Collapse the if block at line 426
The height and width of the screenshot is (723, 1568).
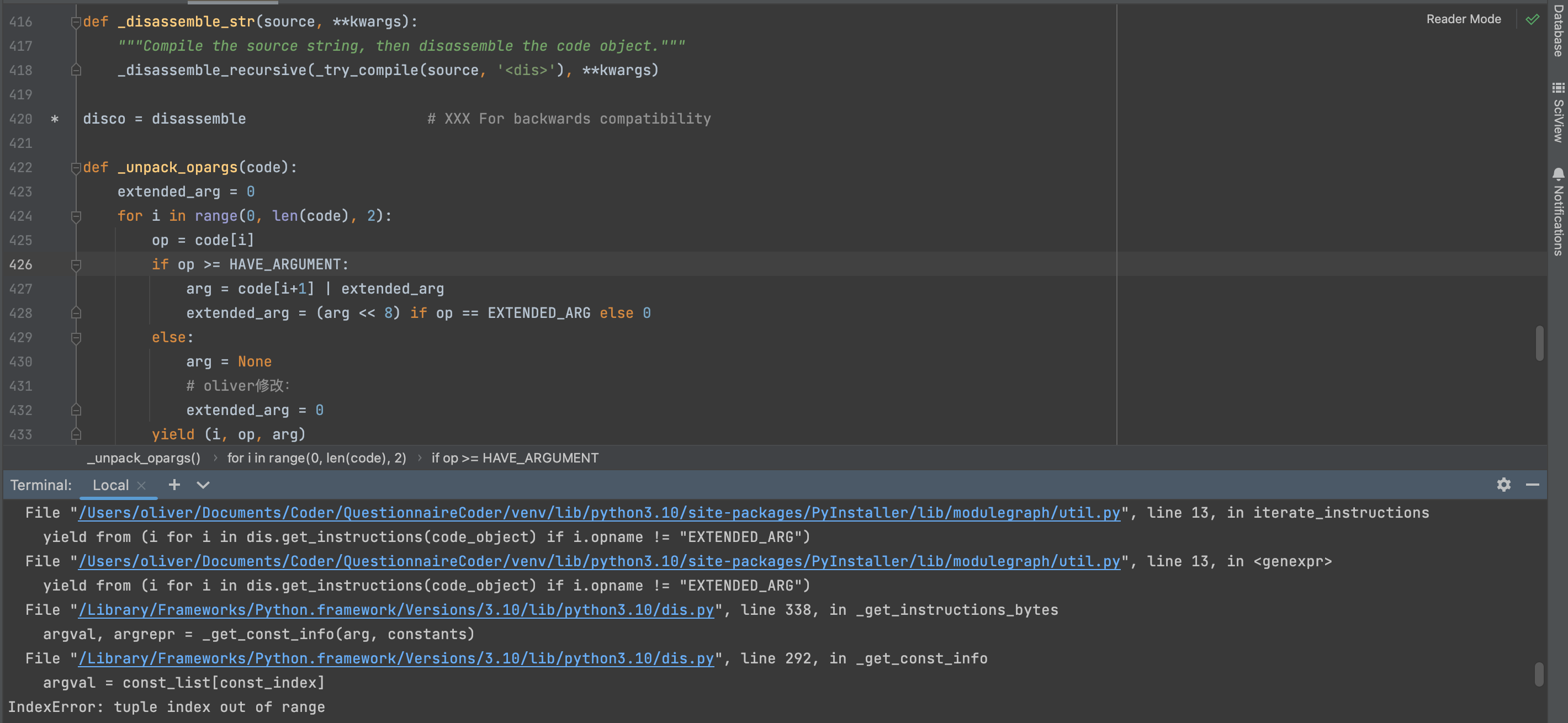[76, 265]
